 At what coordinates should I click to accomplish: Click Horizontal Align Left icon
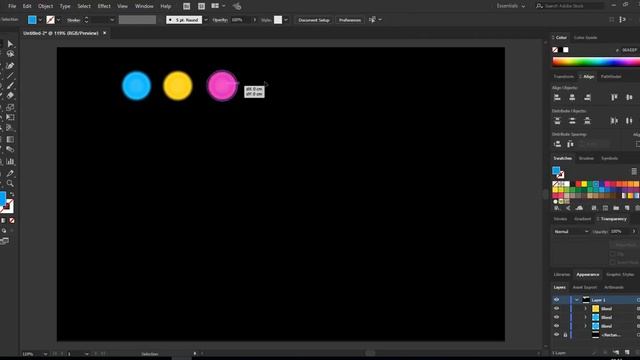pyautogui.click(x=557, y=97)
